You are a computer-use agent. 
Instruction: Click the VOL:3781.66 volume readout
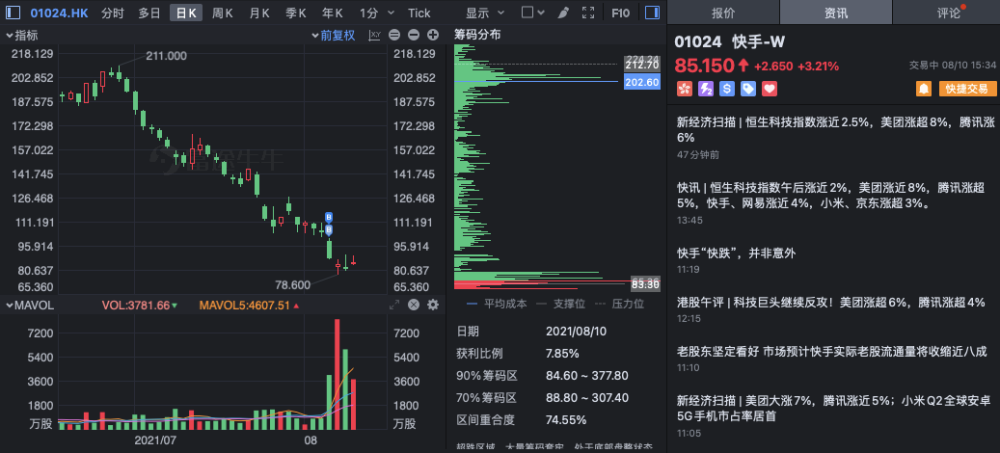pos(140,306)
